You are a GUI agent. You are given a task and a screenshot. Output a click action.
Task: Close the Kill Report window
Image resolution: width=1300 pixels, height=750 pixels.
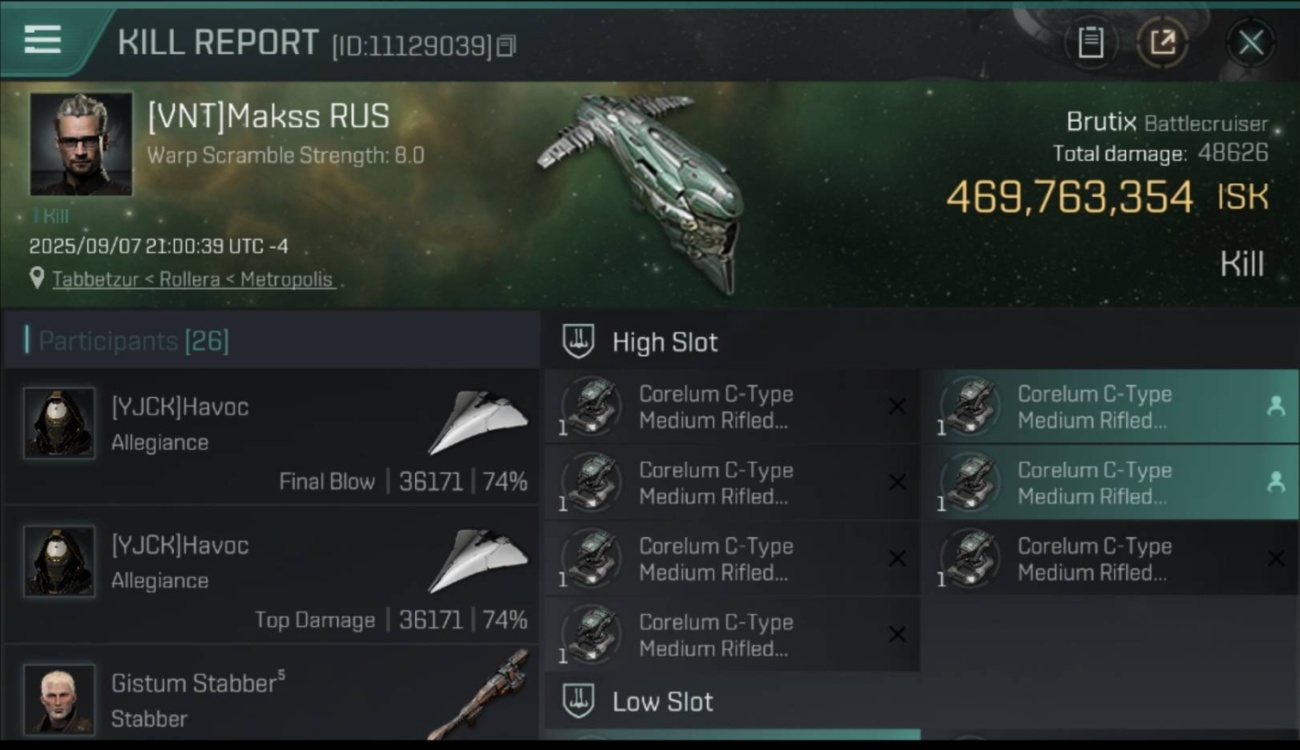[1250, 43]
